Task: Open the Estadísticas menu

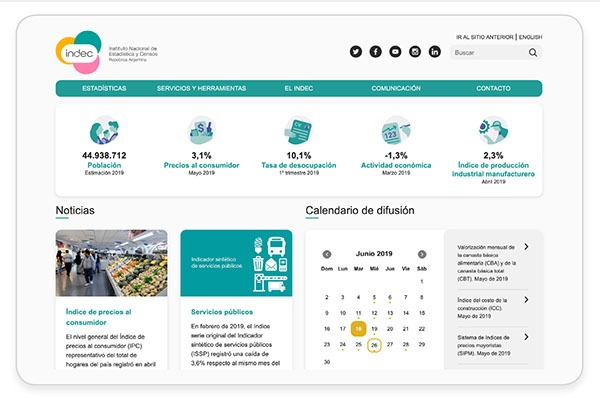Action: (104, 88)
